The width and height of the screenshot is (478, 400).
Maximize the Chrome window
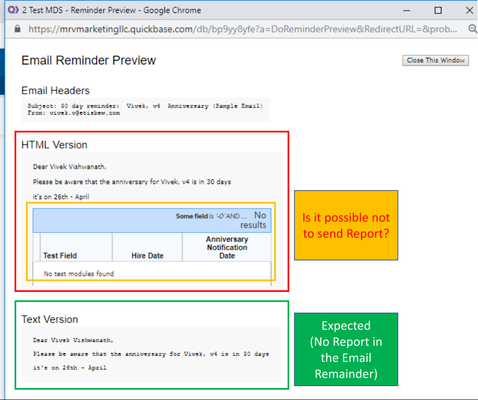point(438,10)
